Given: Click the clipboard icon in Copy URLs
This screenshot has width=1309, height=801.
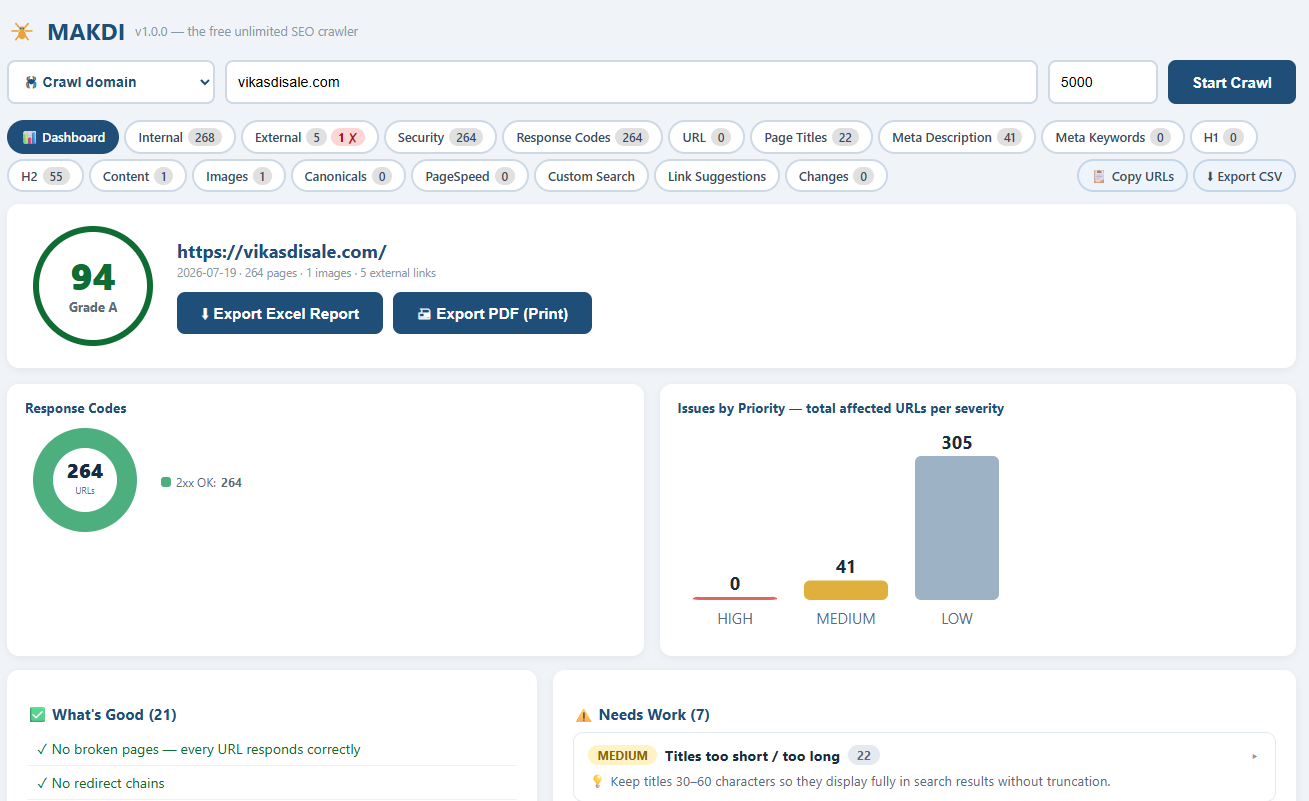Looking at the screenshot, I should point(1099,176).
